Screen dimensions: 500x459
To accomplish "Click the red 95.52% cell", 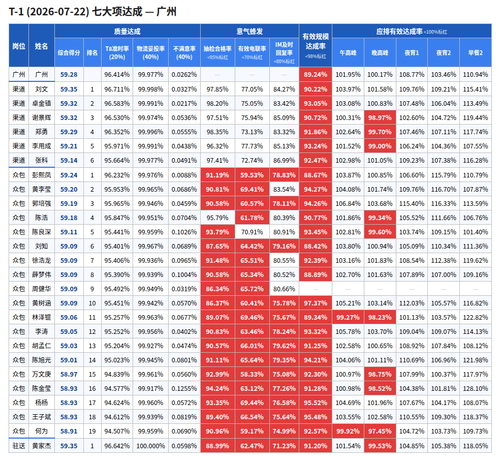I will (315, 403).
